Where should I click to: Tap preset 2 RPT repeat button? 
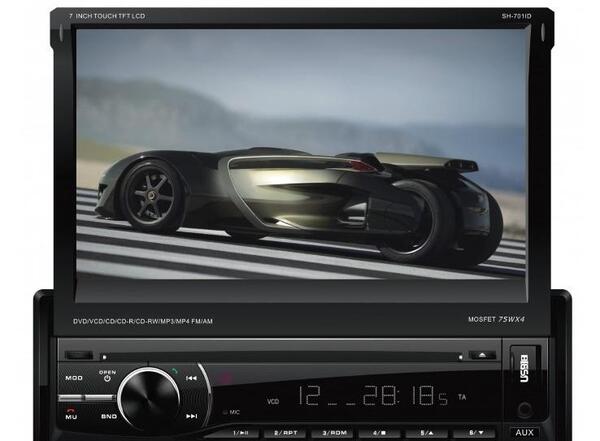click(285, 433)
